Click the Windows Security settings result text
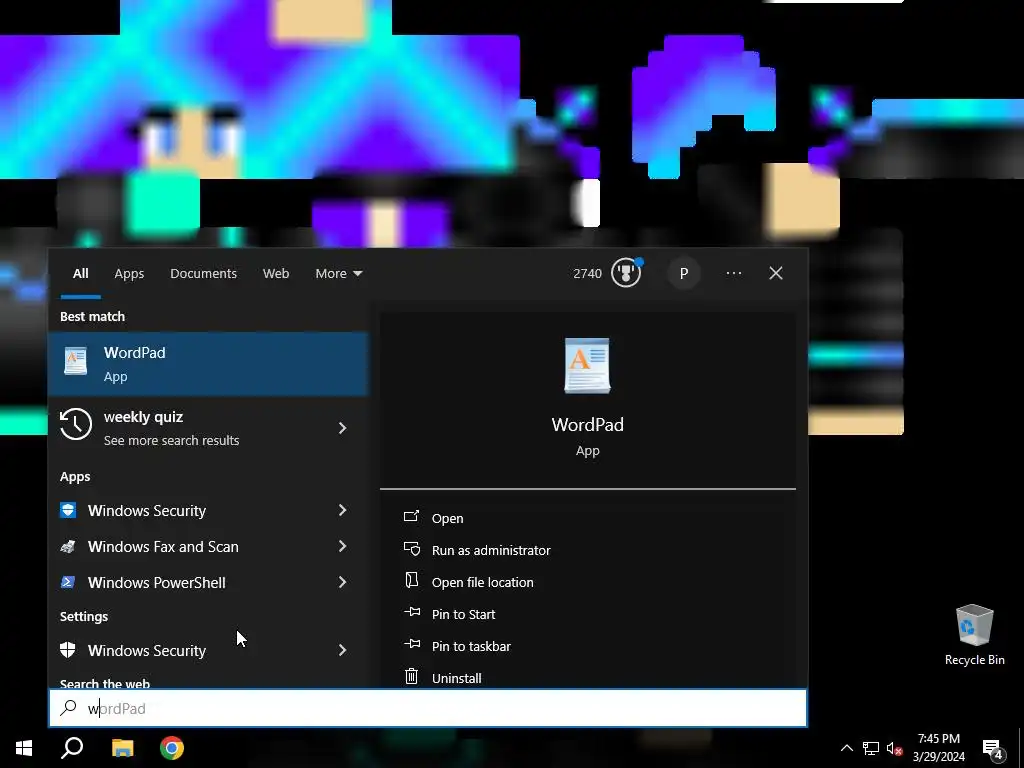 147,650
